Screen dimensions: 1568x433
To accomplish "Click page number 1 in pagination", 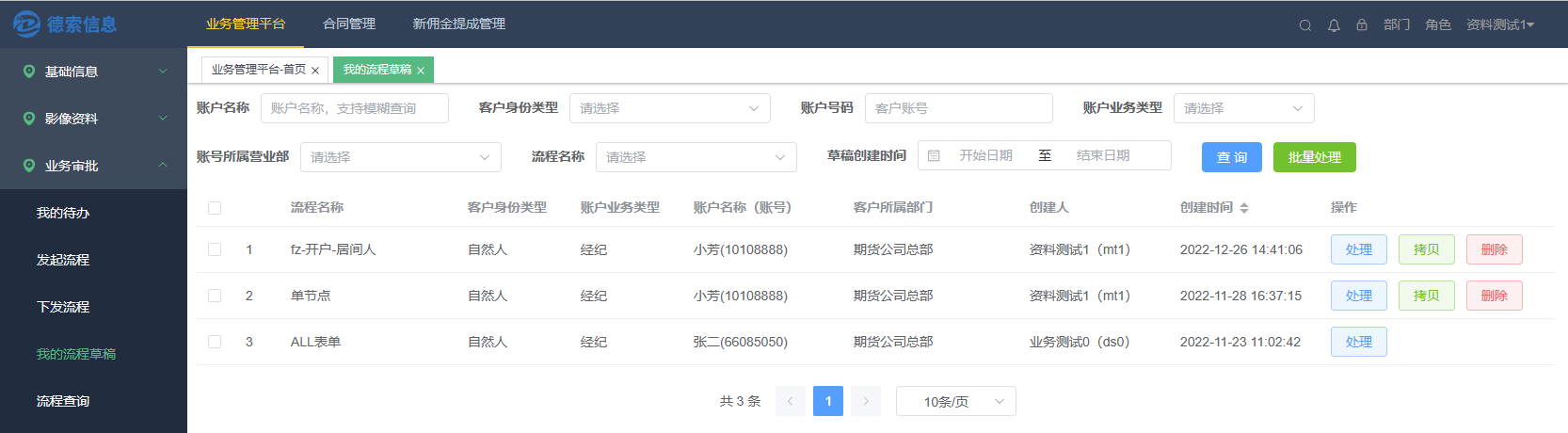I will [x=828, y=401].
